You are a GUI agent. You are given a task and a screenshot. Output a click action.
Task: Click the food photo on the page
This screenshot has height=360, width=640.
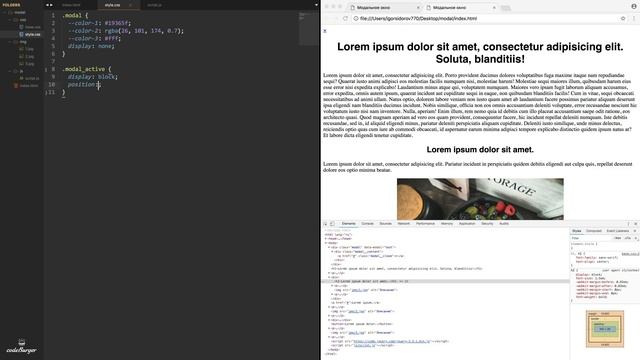tap(480, 199)
